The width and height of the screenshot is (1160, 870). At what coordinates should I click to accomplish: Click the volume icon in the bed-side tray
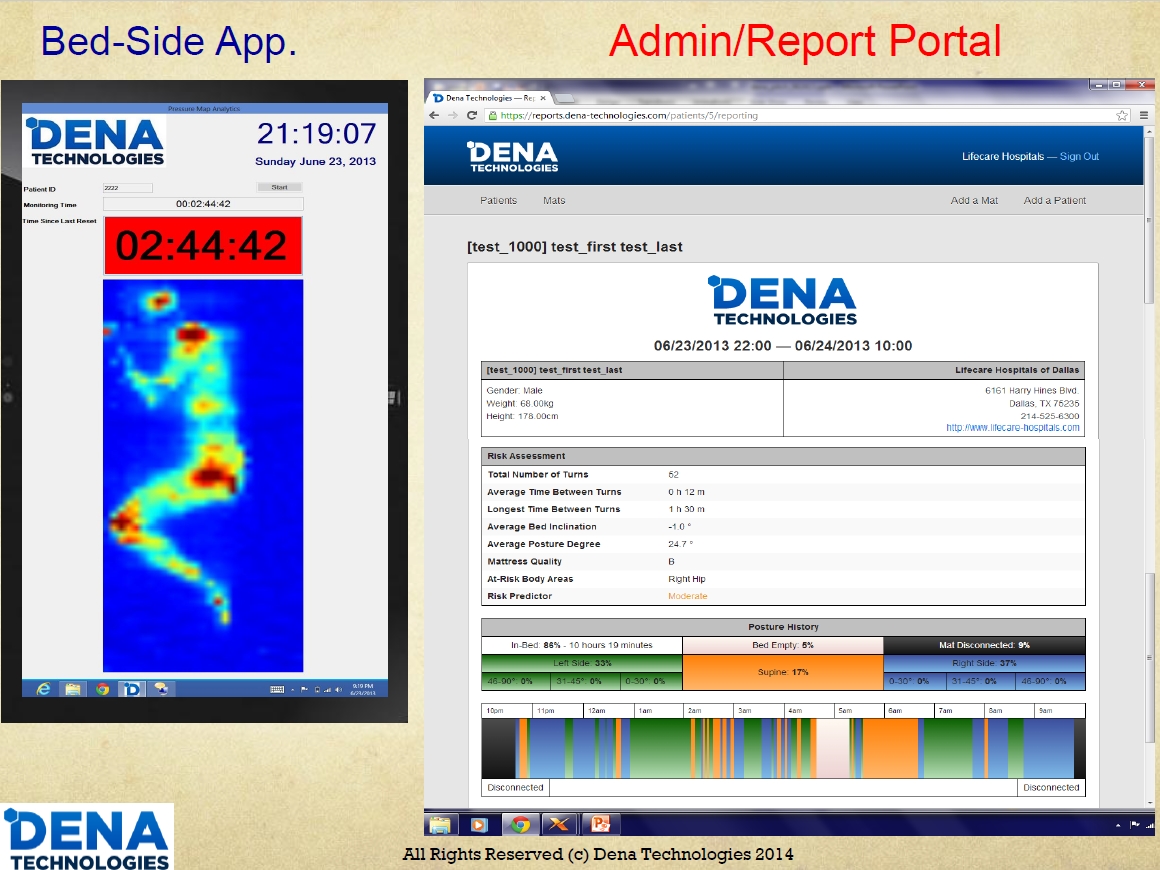pyautogui.click(x=339, y=689)
